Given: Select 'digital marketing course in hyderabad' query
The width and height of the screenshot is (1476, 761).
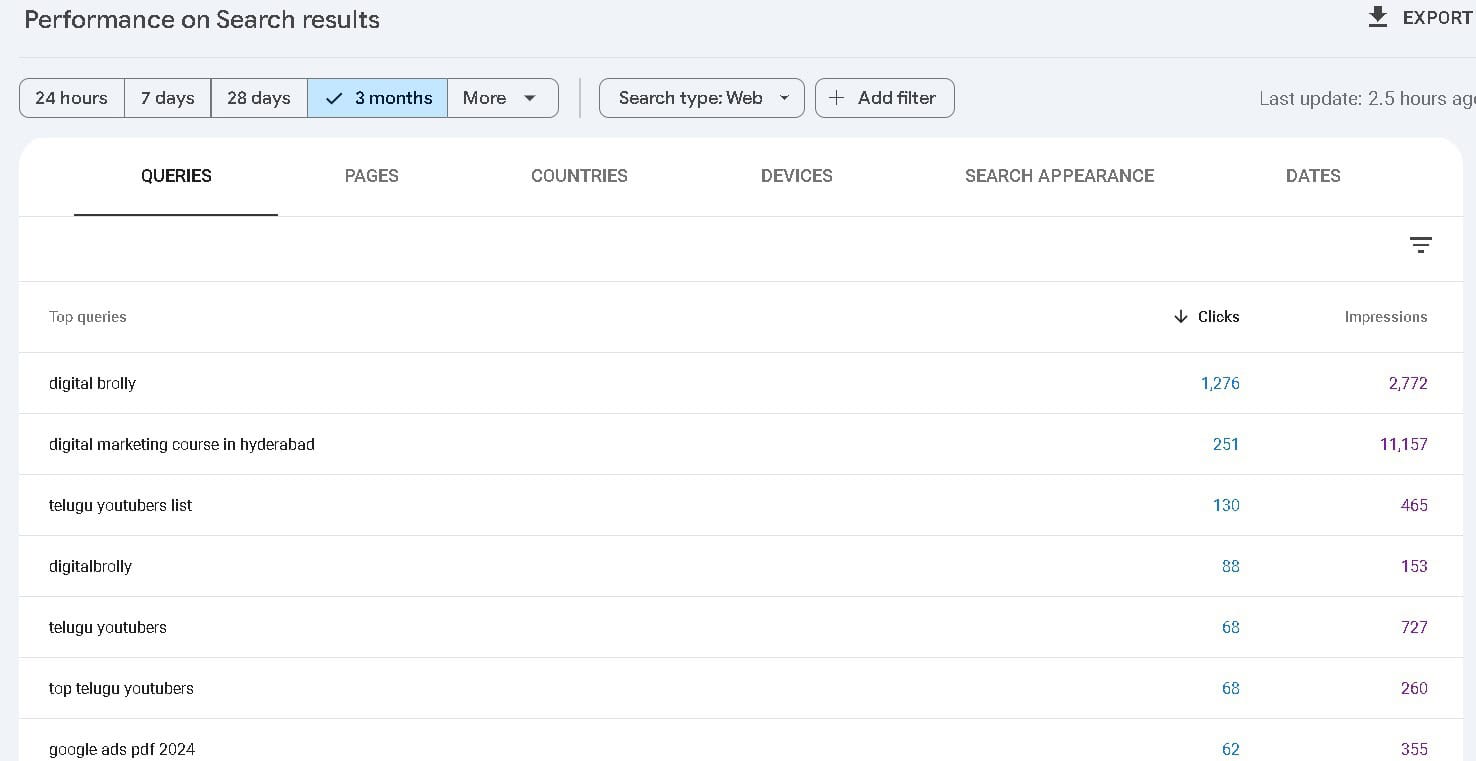Looking at the screenshot, I should tap(181, 444).
